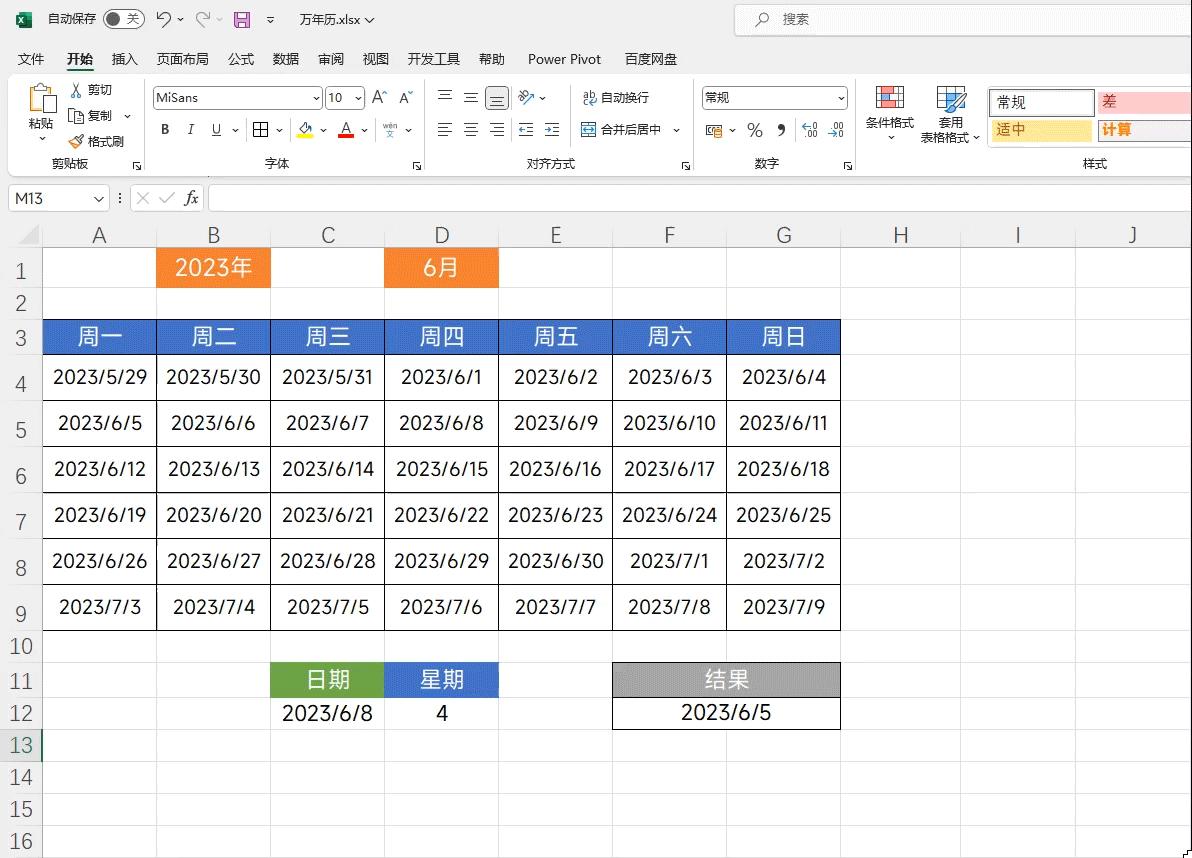Click the percent style icon

coord(753,129)
